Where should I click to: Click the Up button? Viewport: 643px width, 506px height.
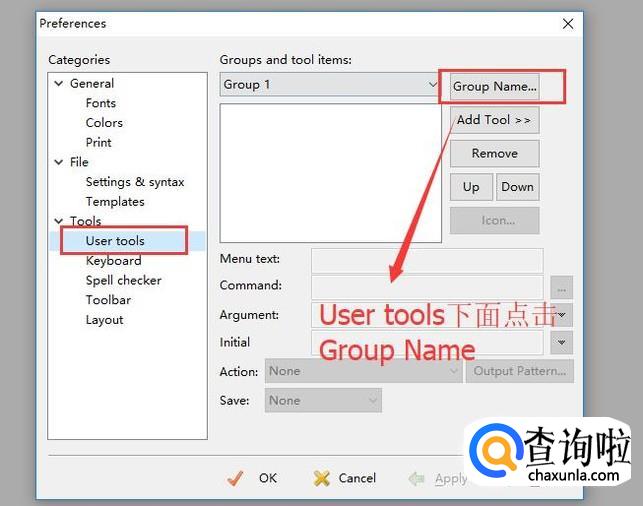(x=471, y=187)
